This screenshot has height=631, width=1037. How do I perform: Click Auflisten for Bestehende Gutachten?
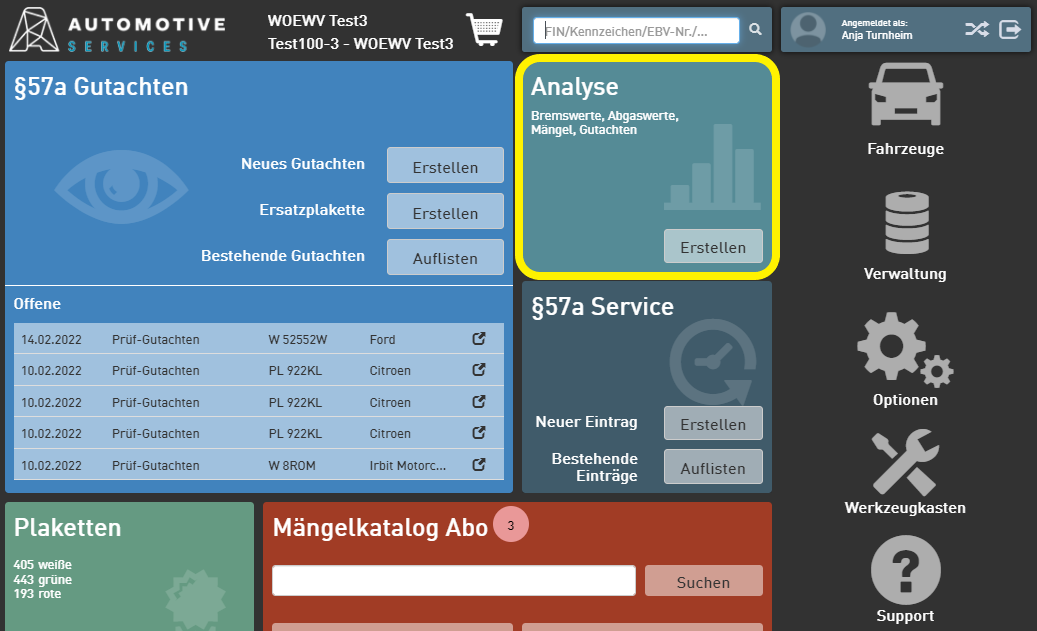pos(445,257)
